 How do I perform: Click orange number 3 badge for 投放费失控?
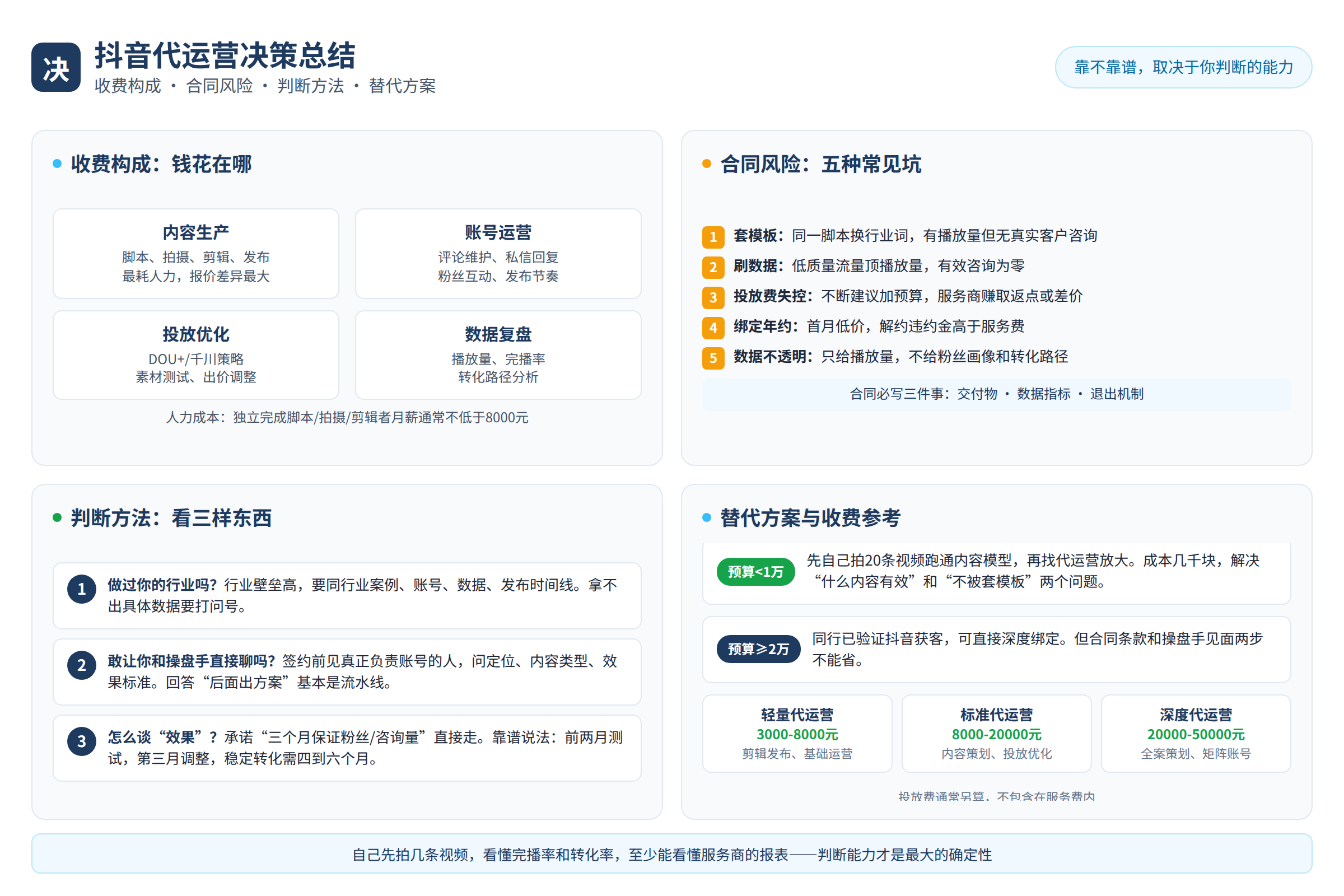click(x=713, y=298)
